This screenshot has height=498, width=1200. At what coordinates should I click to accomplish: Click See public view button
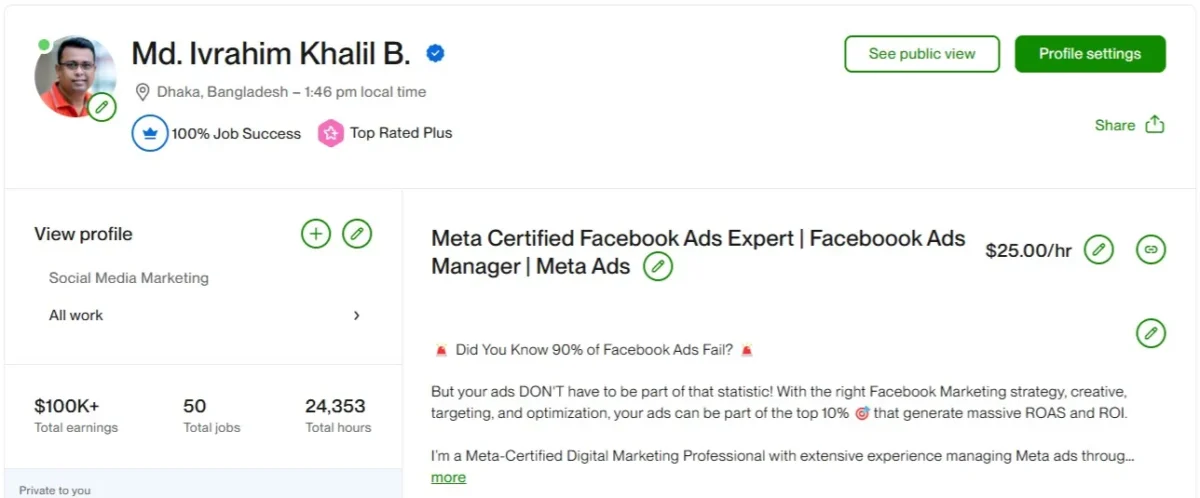[922, 54]
